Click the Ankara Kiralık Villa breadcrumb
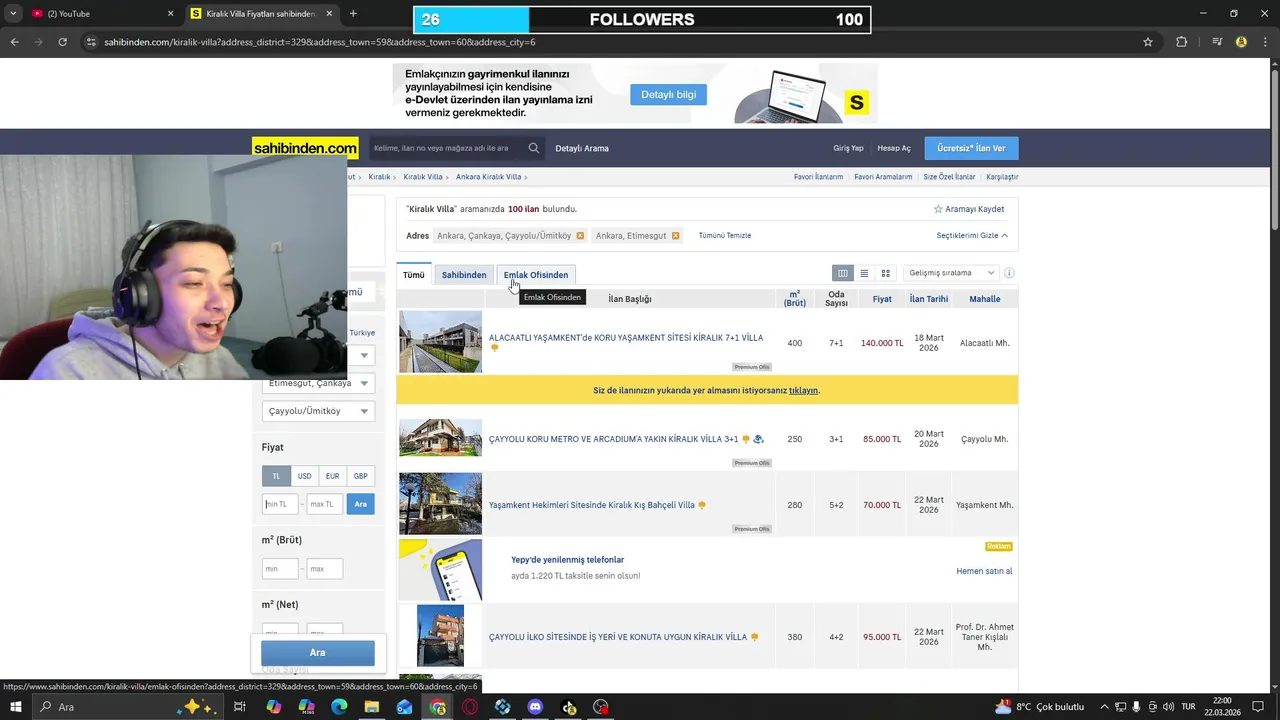 [x=488, y=177]
